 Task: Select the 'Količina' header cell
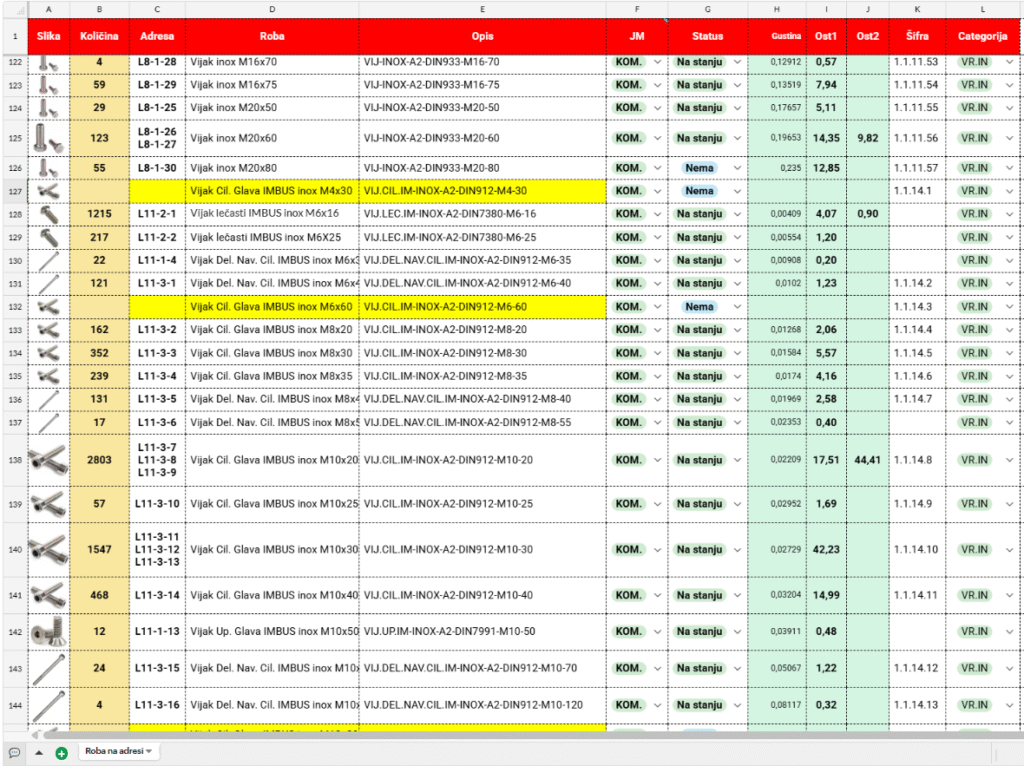coord(99,36)
